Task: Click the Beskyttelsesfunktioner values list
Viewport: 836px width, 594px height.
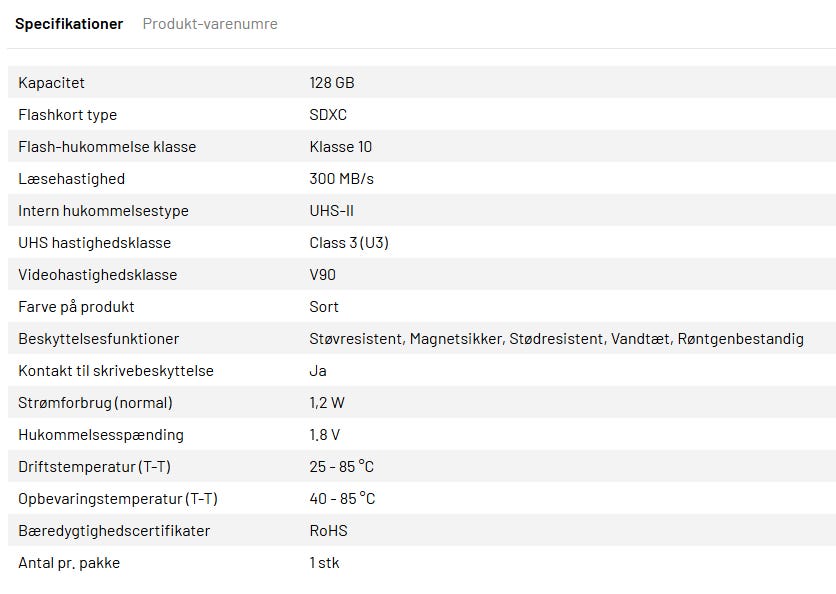Action: [x=556, y=339]
